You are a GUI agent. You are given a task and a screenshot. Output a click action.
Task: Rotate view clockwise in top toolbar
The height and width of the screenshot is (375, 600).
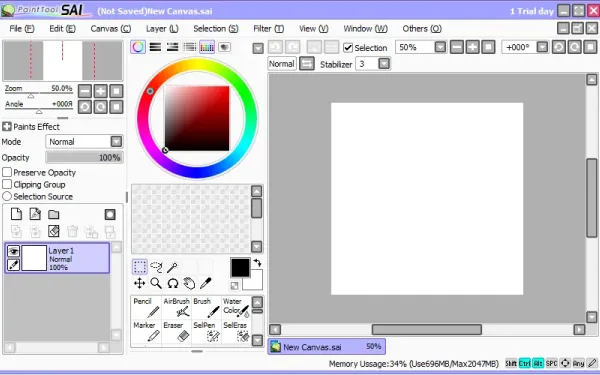574,47
